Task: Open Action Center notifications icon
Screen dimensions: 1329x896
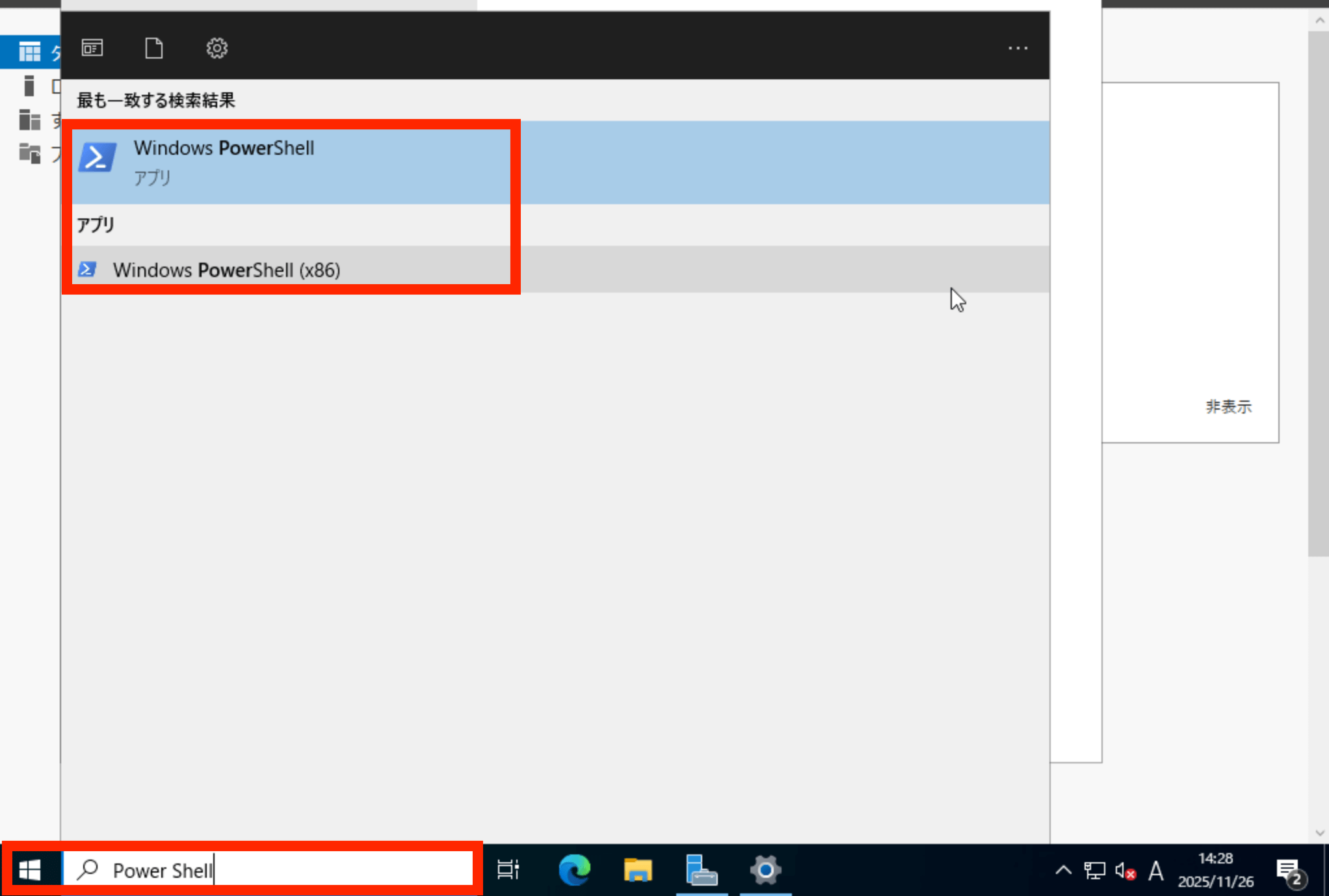Action: [x=1289, y=870]
